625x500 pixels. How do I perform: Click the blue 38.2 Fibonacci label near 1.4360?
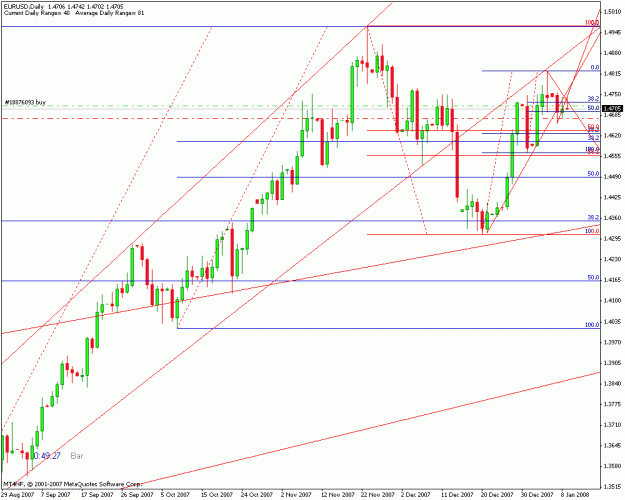click(x=593, y=217)
